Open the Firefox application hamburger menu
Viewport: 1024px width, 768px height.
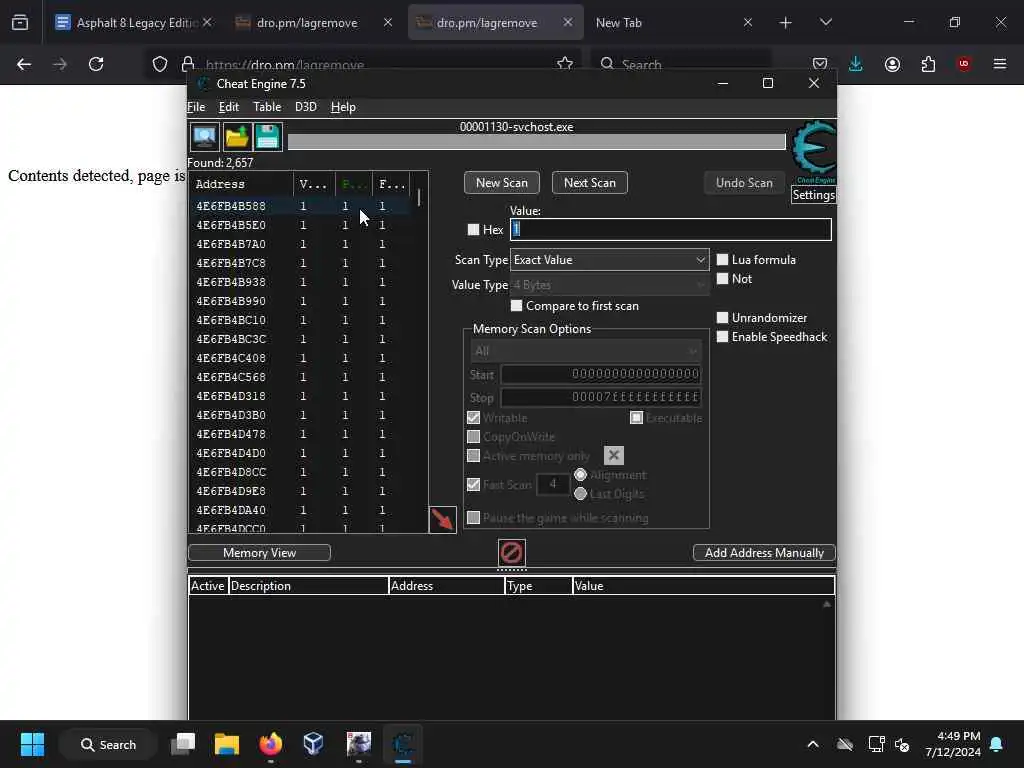[x=1000, y=64]
